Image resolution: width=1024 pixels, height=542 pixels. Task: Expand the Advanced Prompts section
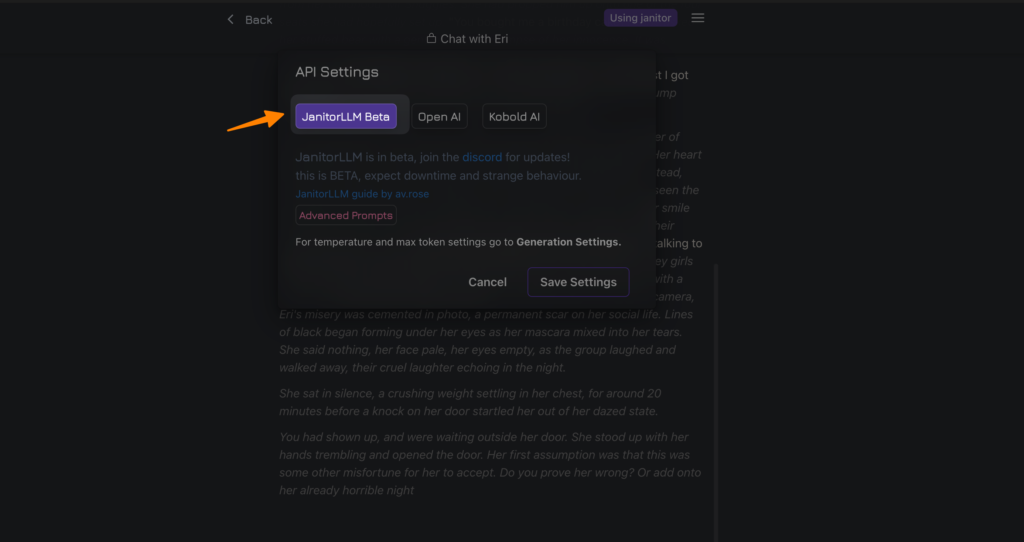click(346, 215)
